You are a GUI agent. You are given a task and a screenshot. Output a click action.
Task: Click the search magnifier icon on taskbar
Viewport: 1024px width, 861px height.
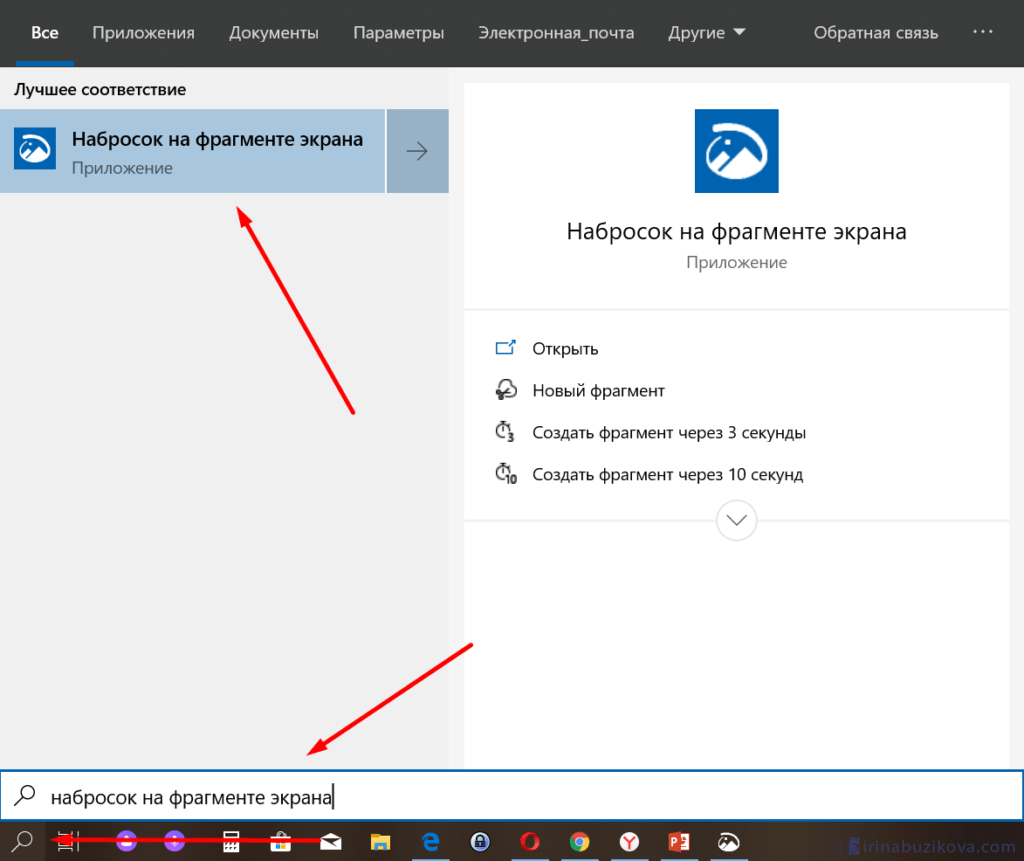coord(24,842)
